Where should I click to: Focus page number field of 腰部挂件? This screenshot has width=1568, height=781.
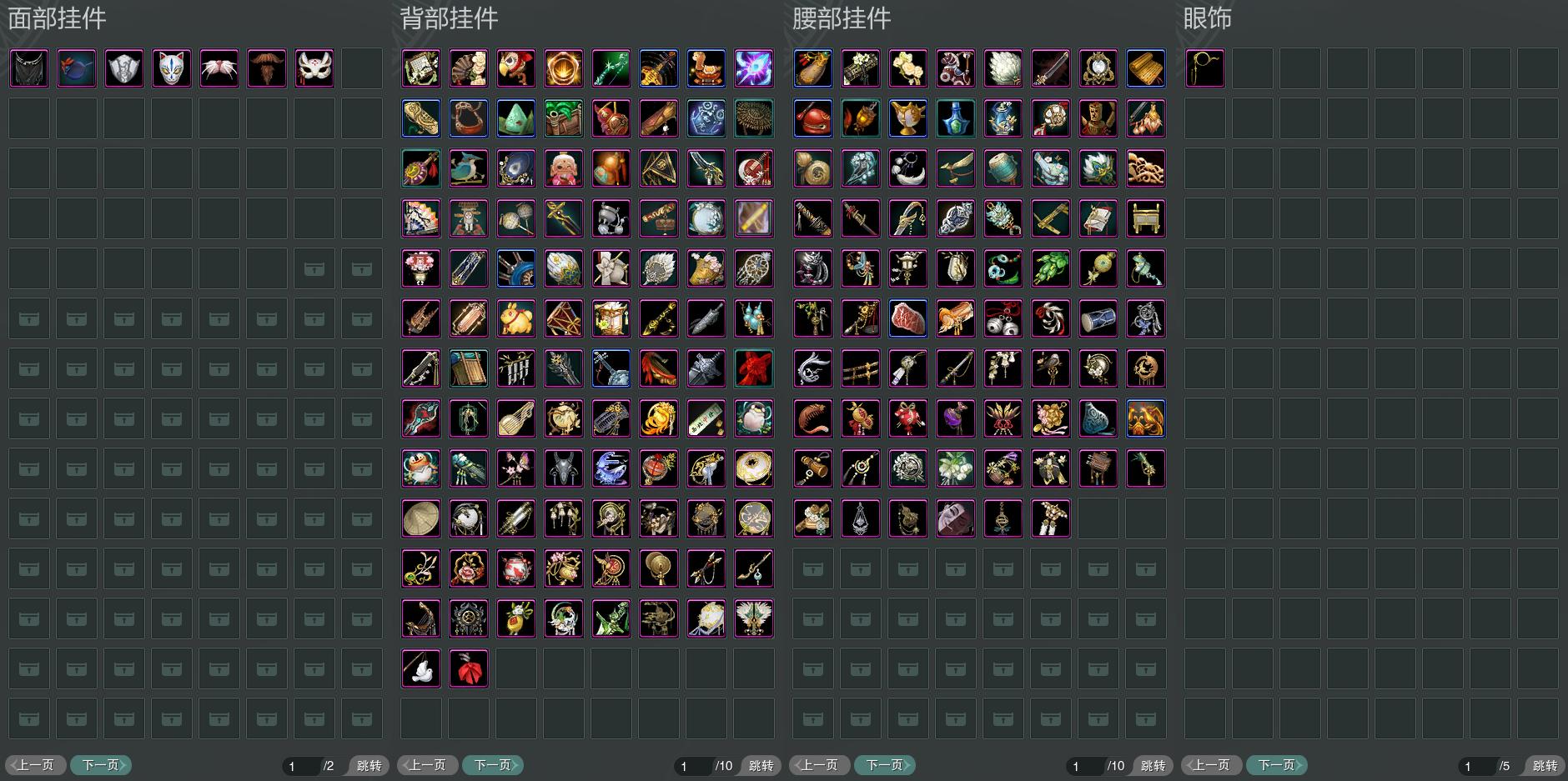(1086, 766)
